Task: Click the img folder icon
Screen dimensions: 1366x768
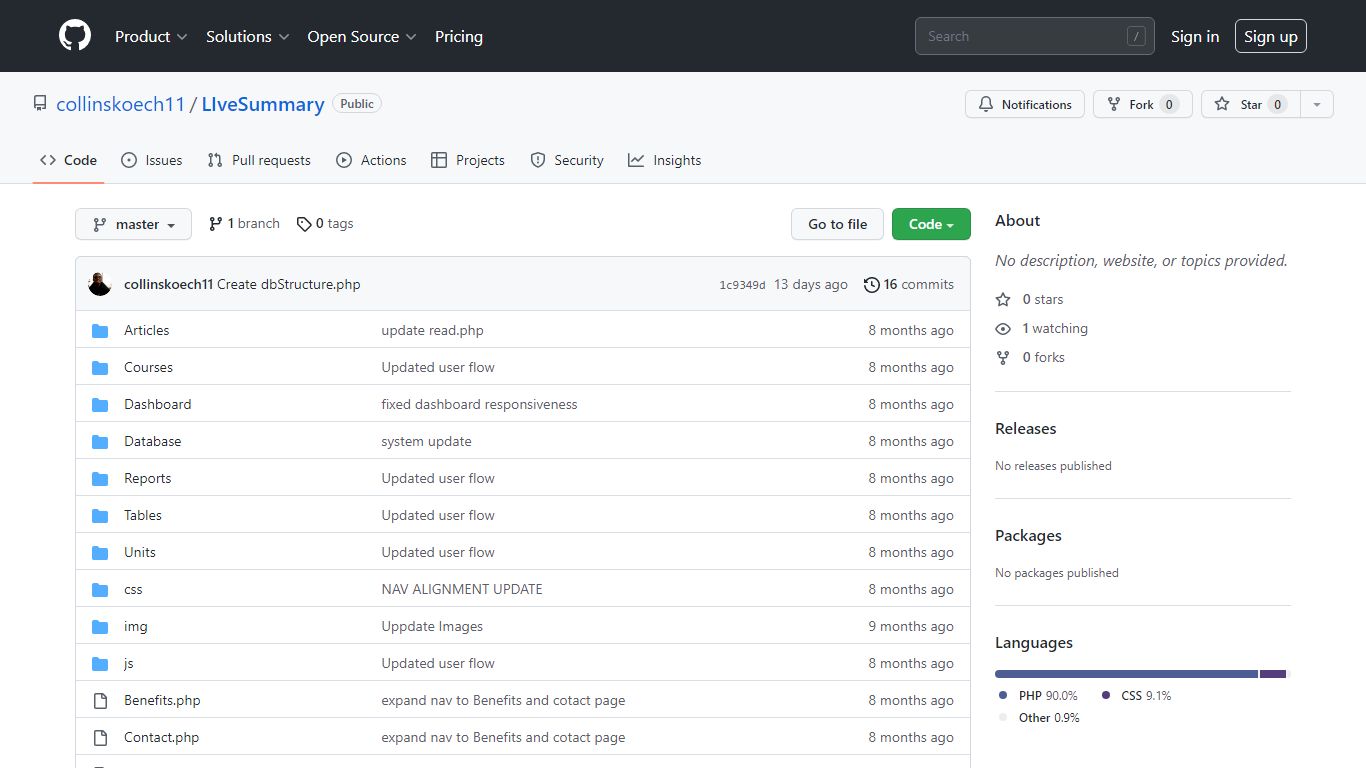Action: pyautogui.click(x=100, y=626)
